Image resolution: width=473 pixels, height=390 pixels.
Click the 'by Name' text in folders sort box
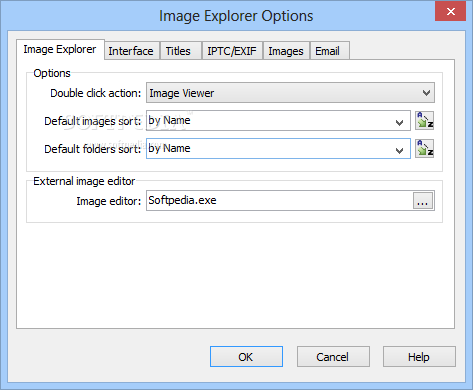click(169, 148)
